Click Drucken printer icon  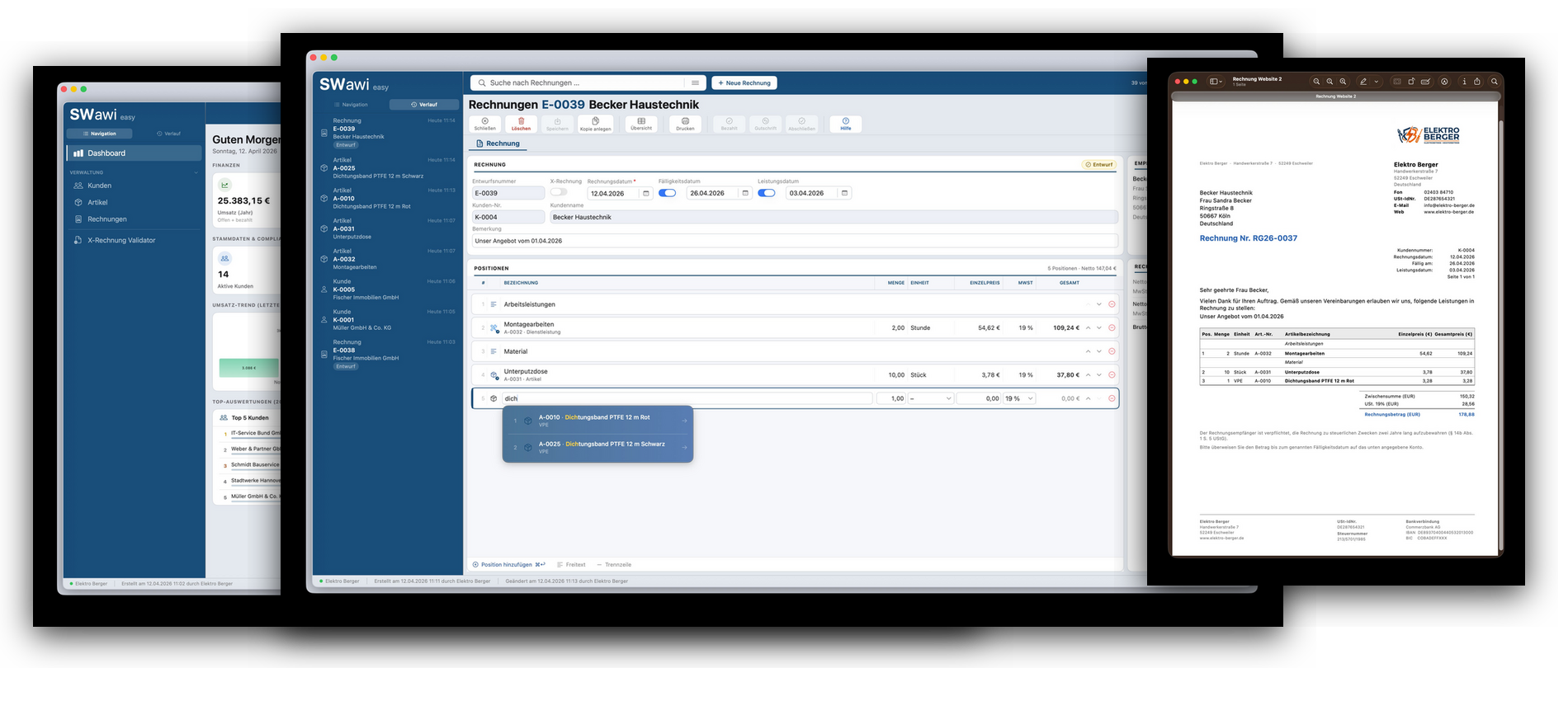[x=685, y=121]
